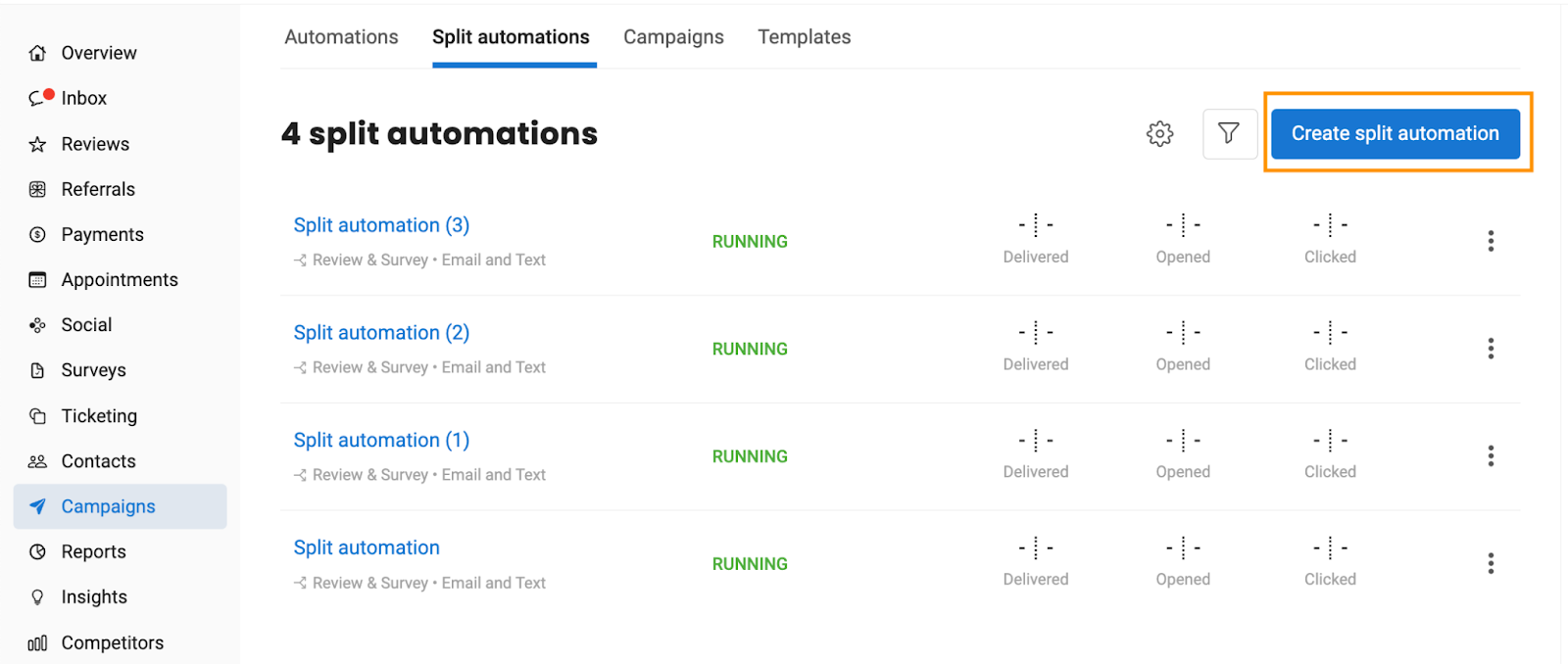Open the three-dot menu for Split automation (1)
This screenshot has width=1568, height=664.
(x=1491, y=456)
